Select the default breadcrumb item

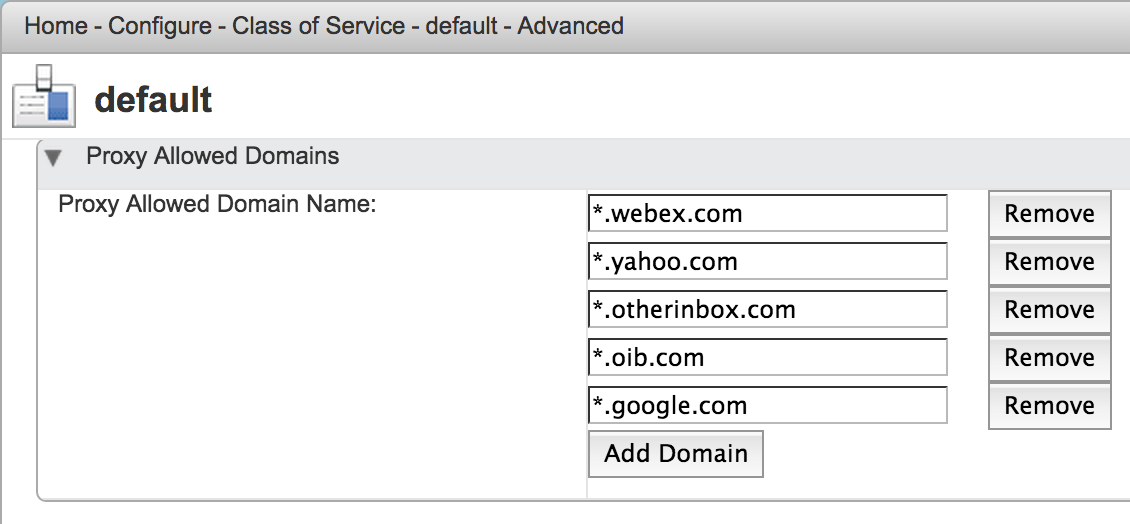[461, 26]
